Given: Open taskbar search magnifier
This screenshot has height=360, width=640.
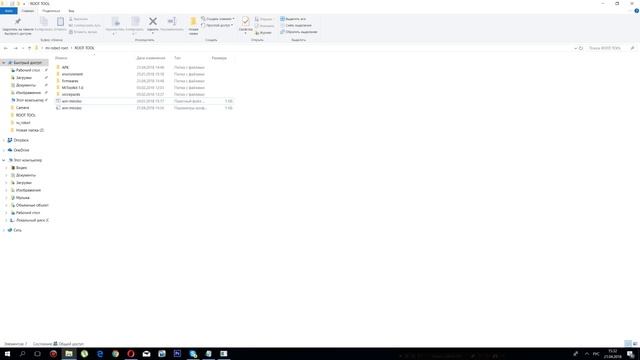Looking at the screenshot, I should pos(22,353).
